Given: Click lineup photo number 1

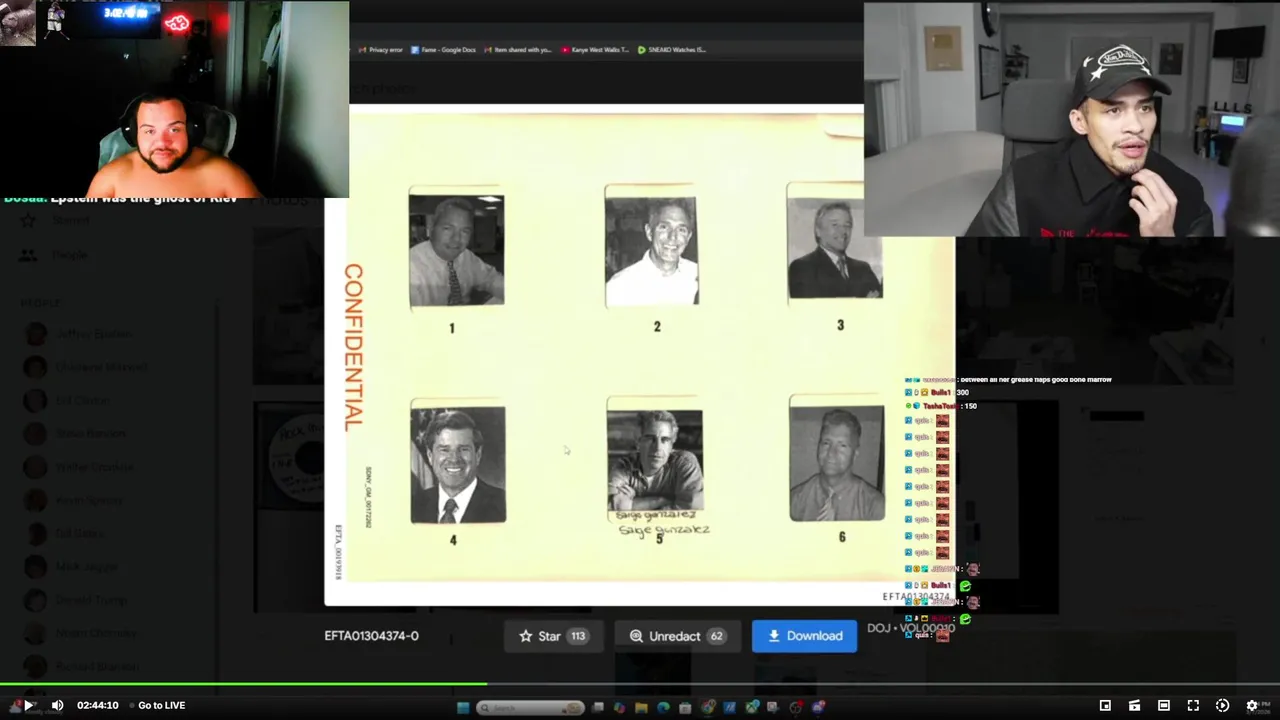Looking at the screenshot, I should (x=456, y=250).
